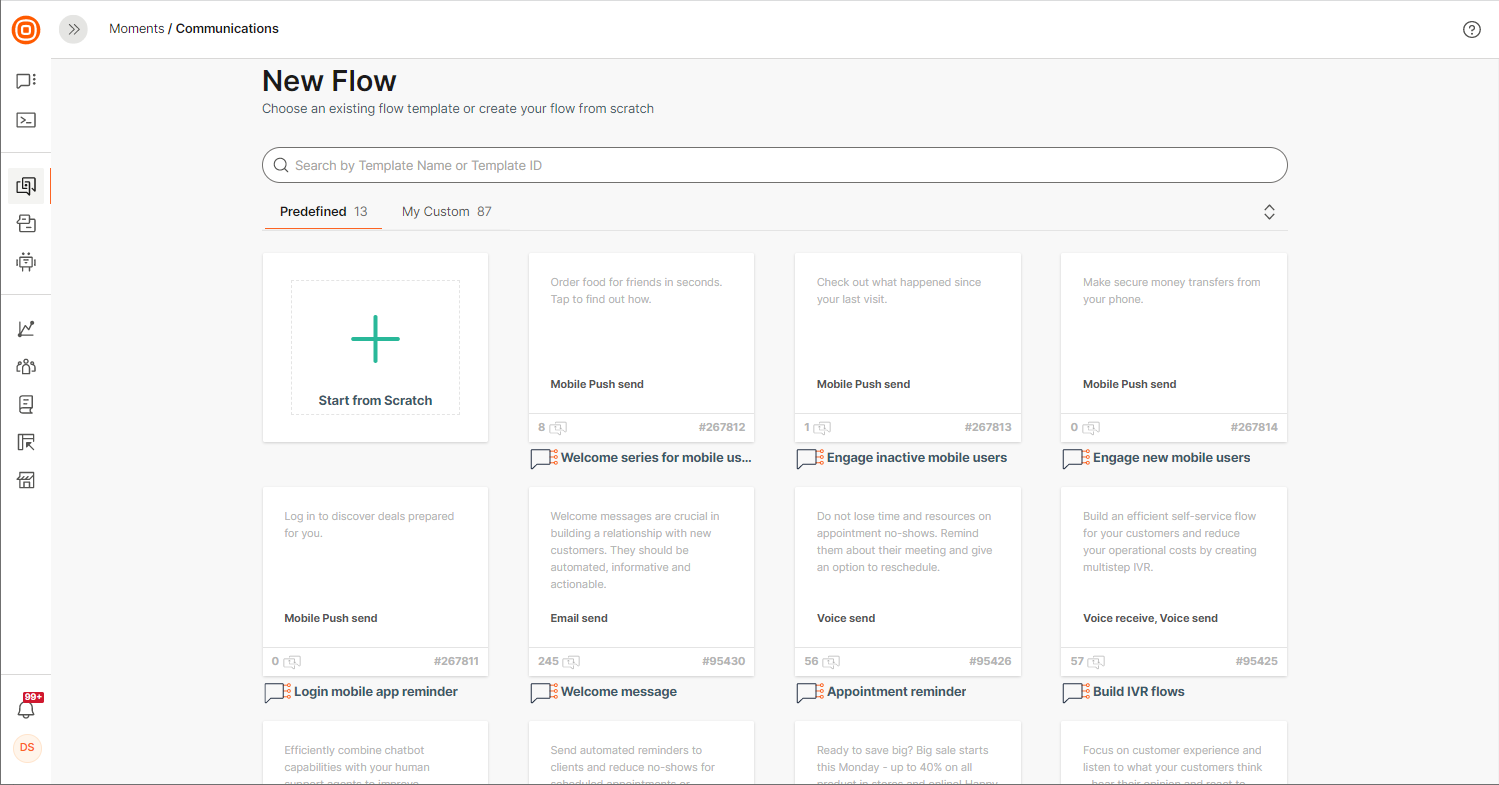Open the terminal console icon in sidebar
The width and height of the screenshot is (1499, 785).
click(x=26, y=120)
